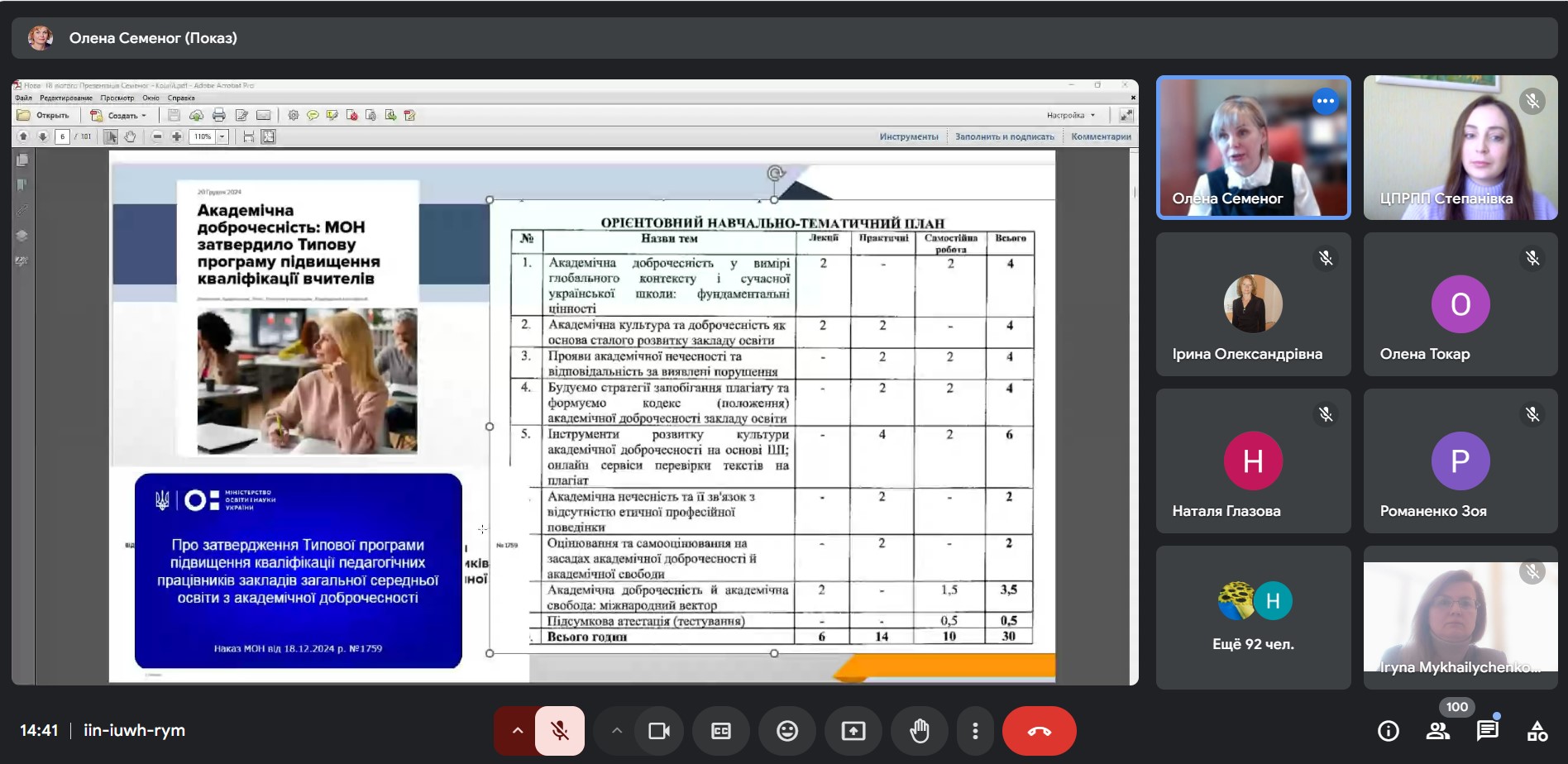This screenshot has height=764, width=1568.
Task: Click the ЦПРПП Степанівка video tile
Action: pyautogui.click(x=1460, y=148)
